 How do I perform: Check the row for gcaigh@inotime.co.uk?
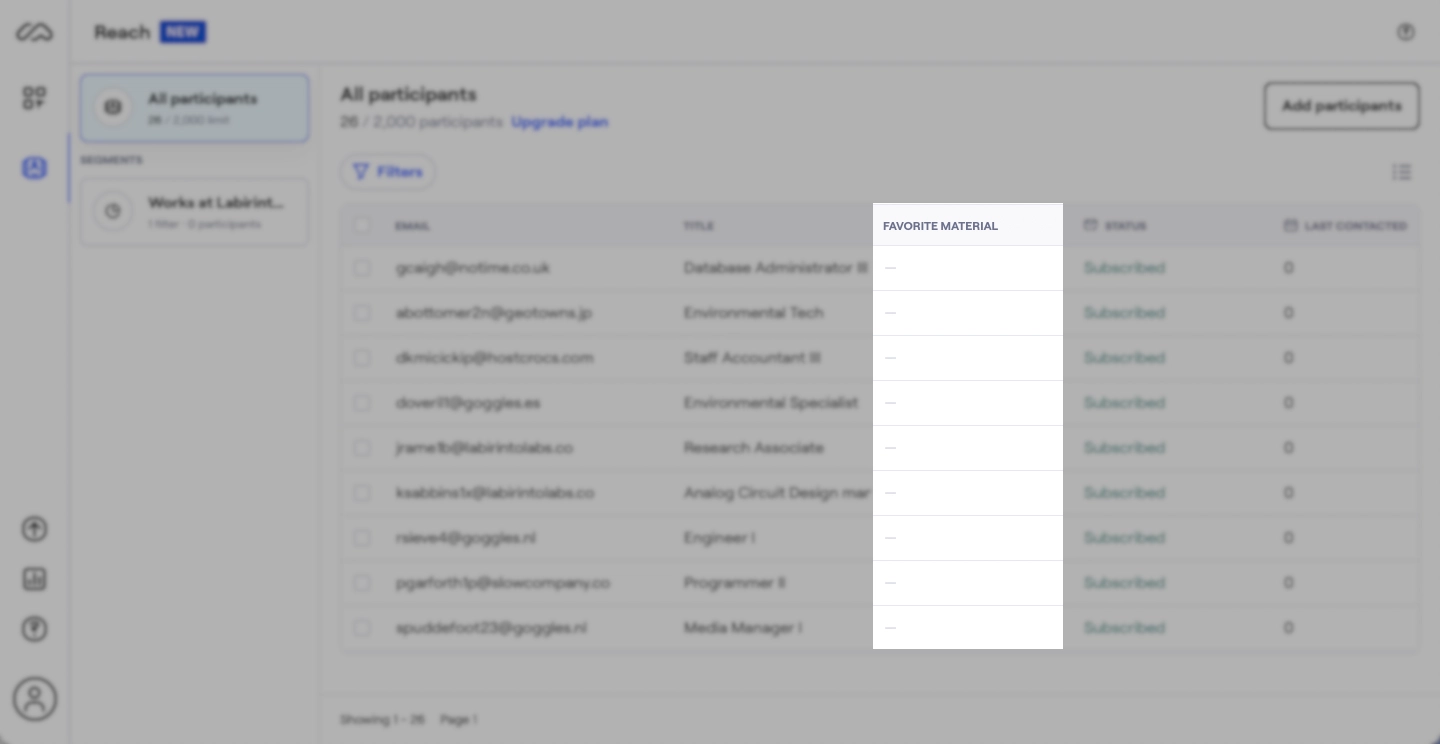pos(362,268)
